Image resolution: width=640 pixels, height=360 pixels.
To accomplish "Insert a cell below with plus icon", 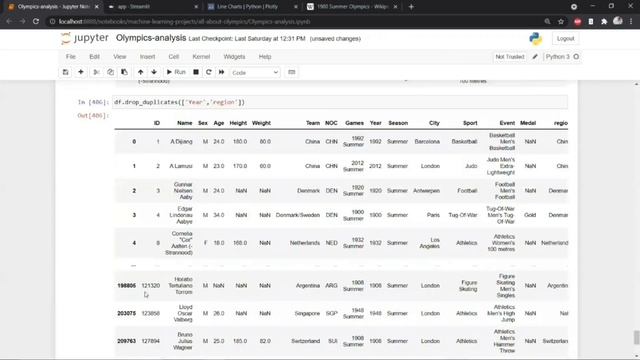I will pos(81,72).
